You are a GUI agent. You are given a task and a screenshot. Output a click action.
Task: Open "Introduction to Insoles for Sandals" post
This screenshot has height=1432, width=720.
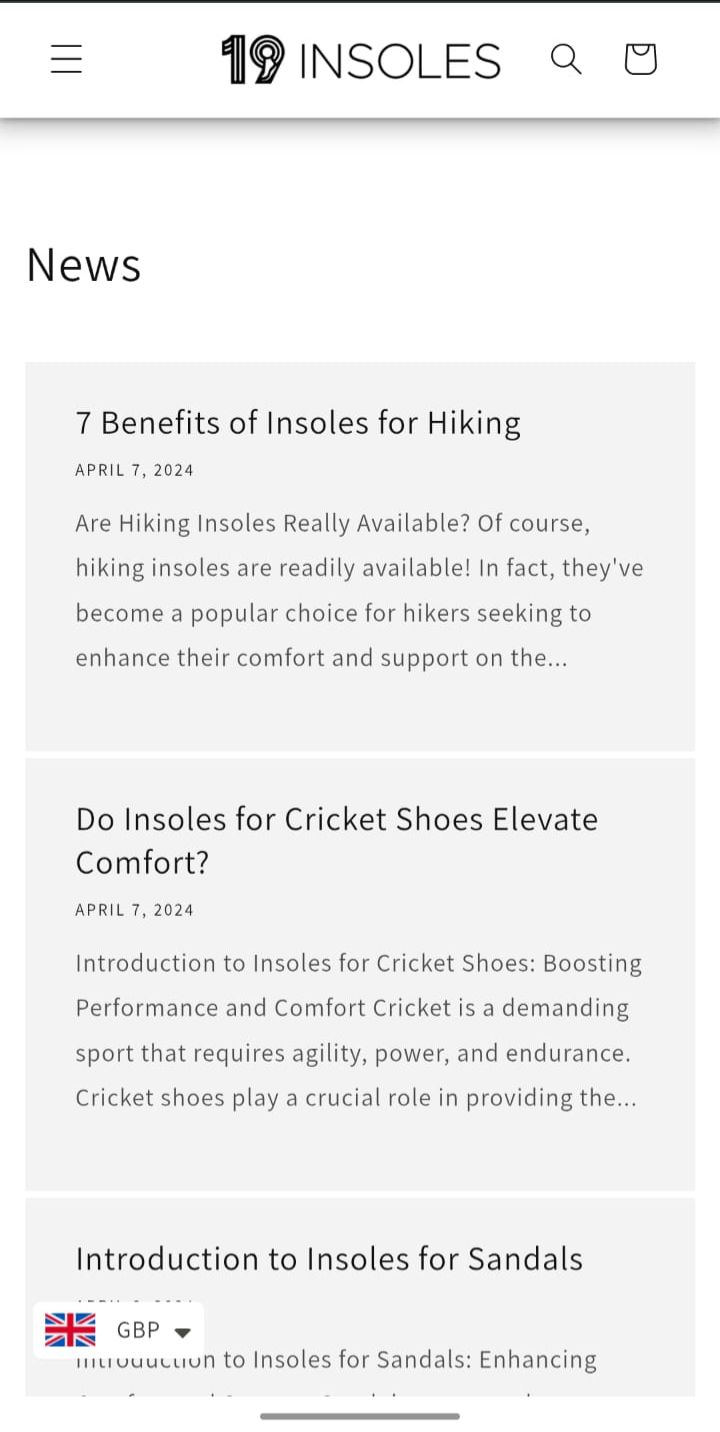(x=329, y=1258)
